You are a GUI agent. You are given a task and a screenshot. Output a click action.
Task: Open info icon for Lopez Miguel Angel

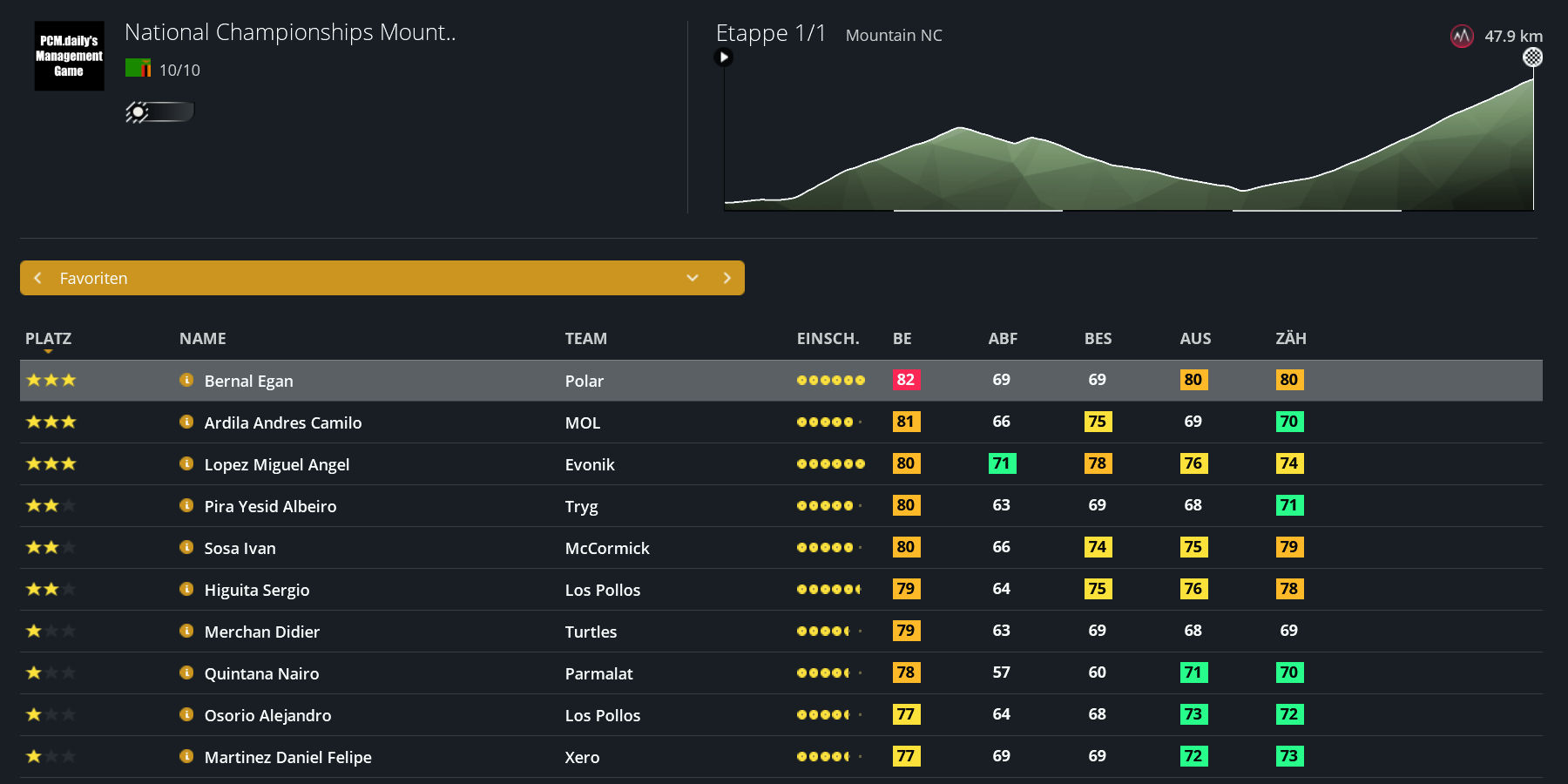click(x=186, y=463)
